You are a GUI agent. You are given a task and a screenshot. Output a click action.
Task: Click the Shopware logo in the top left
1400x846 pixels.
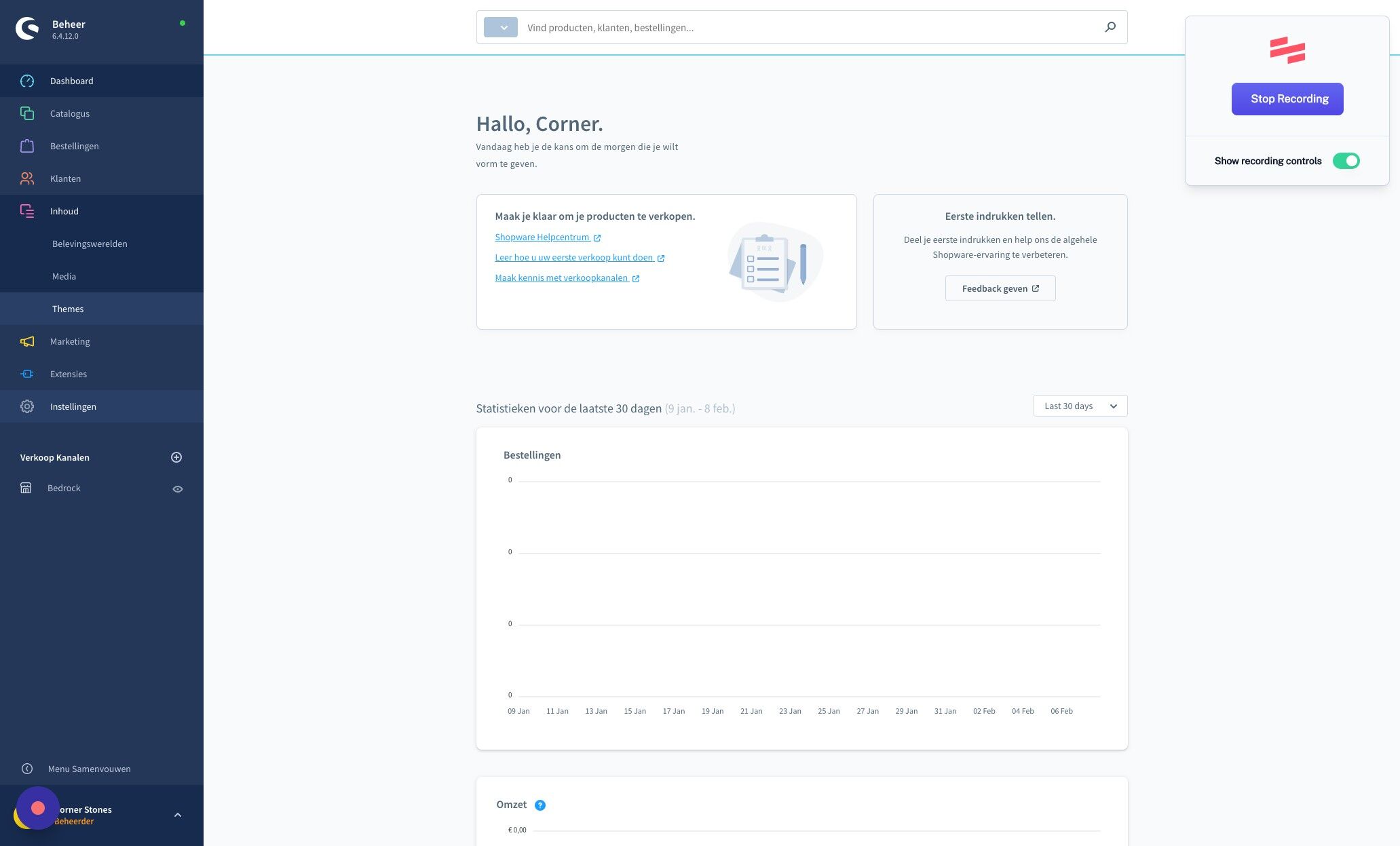point(27,28)
